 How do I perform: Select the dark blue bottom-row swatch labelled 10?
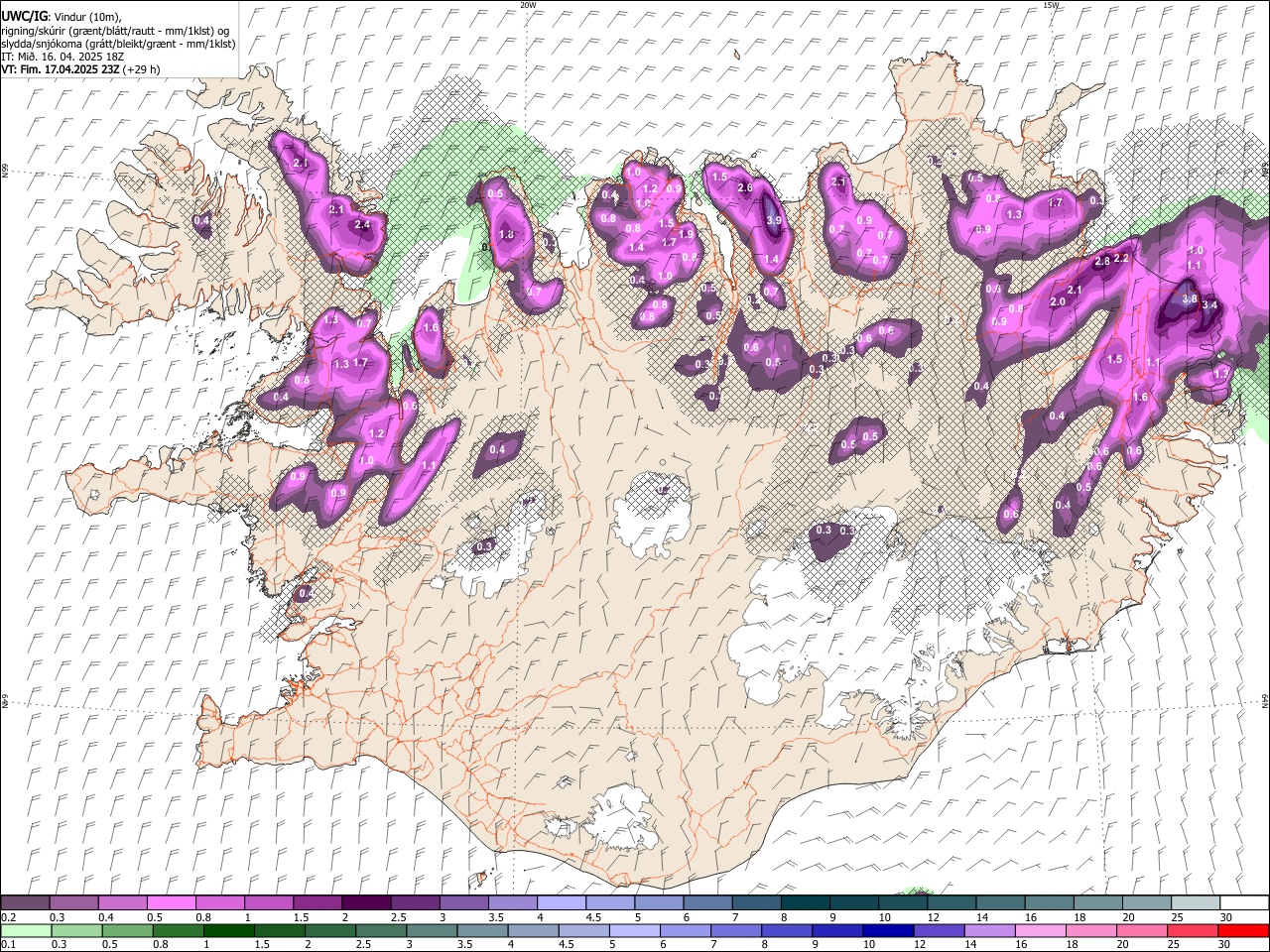887,930
